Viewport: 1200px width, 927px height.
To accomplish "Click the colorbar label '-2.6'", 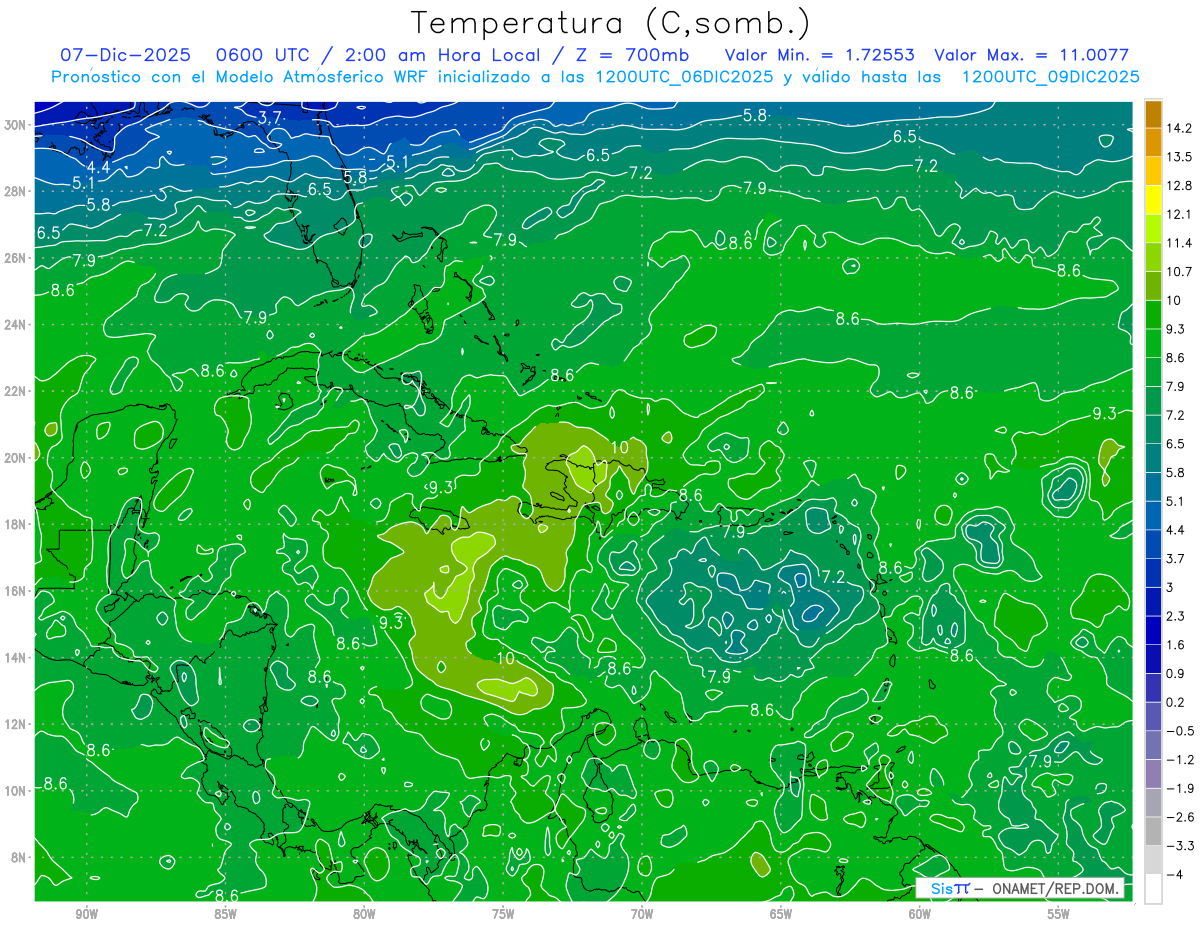I will point(1179,817).
